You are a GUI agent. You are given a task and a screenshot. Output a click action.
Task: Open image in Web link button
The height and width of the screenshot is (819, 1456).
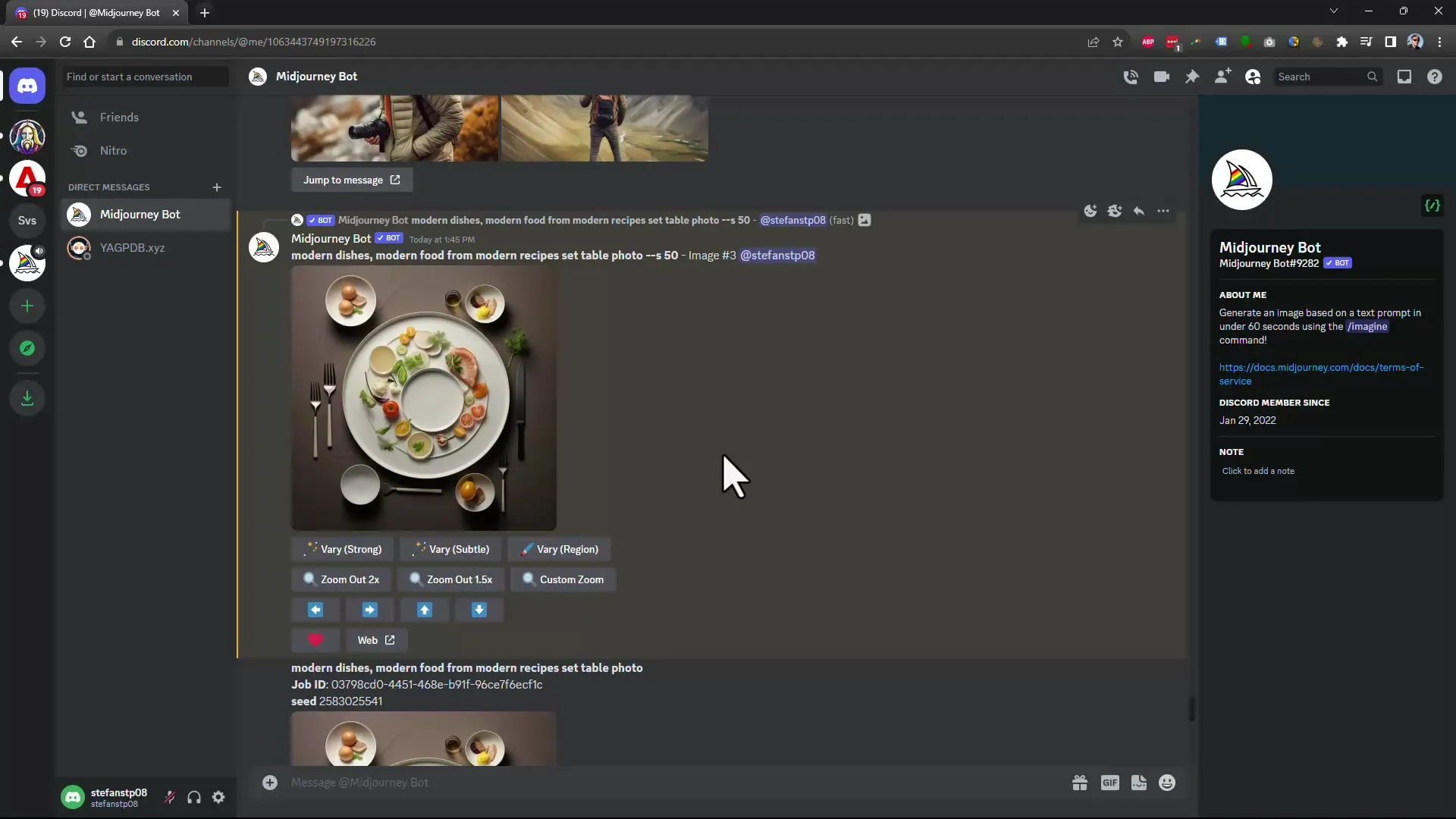click(376, 640)
